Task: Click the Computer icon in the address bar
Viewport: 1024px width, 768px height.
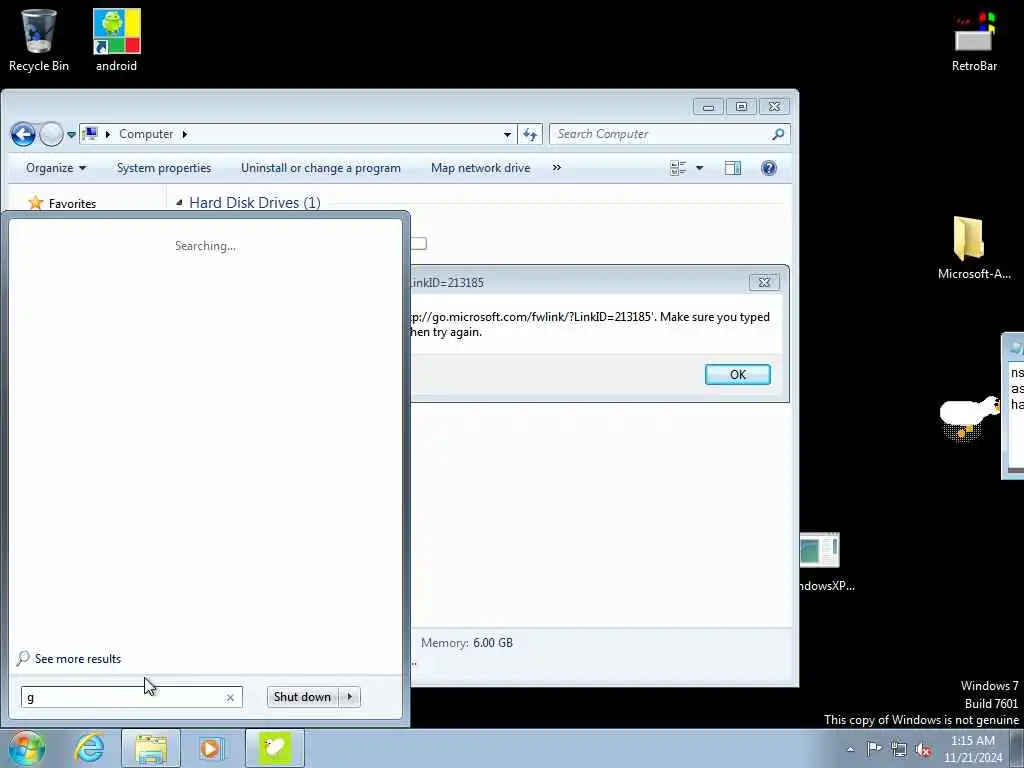Action: 90,134
